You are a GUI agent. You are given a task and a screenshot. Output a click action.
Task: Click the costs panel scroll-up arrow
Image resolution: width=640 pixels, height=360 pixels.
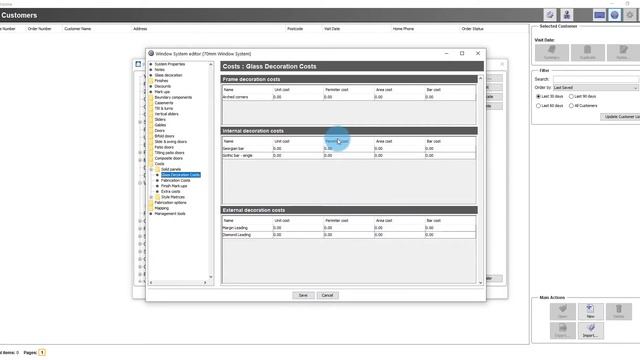480,78
